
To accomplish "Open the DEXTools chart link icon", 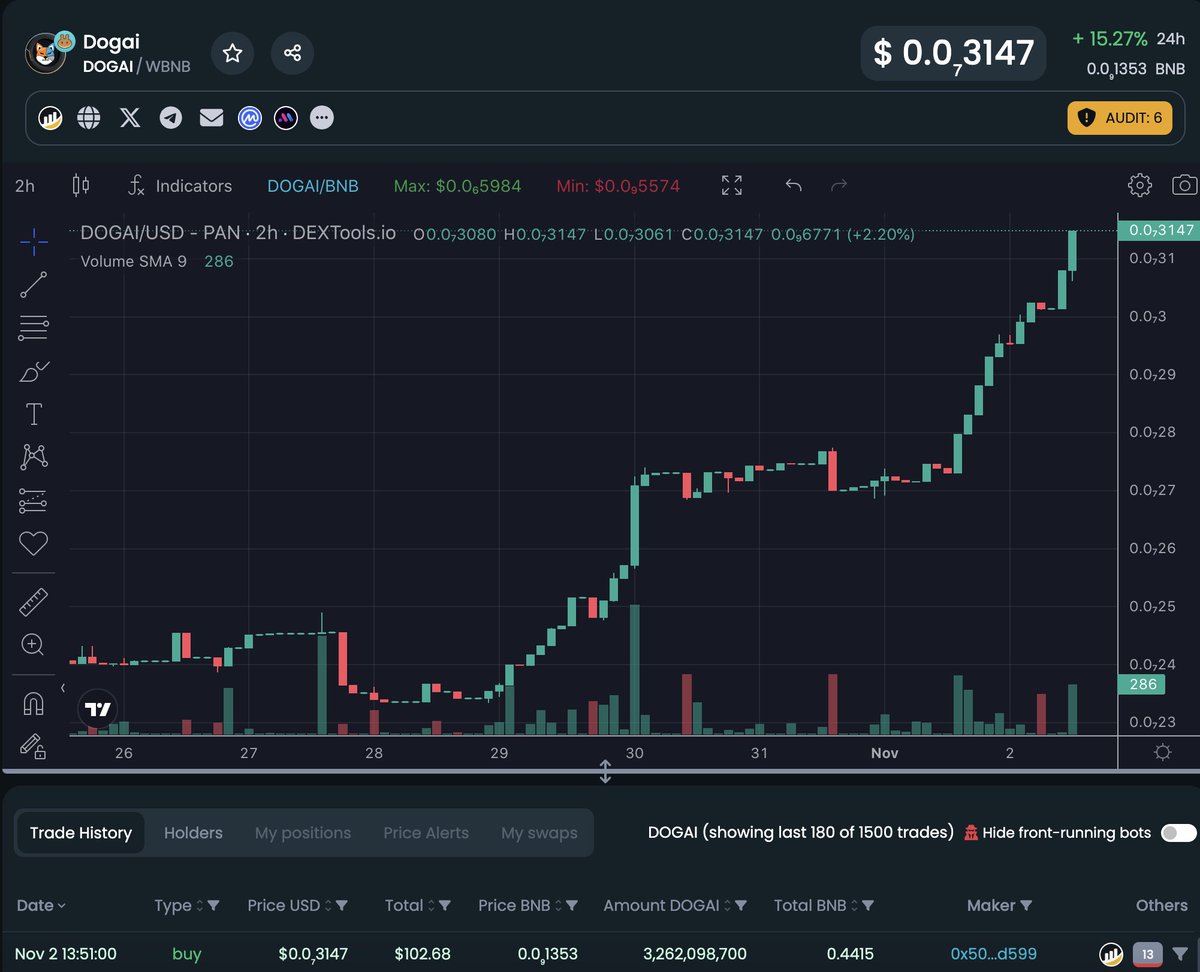I will (x=51, y=118).
